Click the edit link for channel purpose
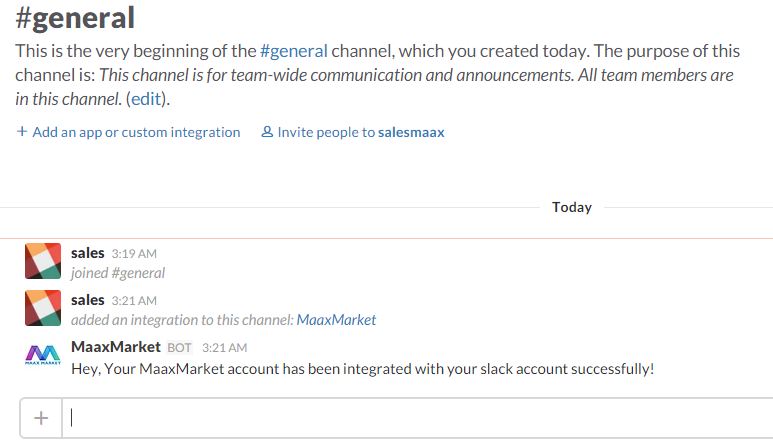The height and width of the screenshot is (445, 773). [146, 99]
